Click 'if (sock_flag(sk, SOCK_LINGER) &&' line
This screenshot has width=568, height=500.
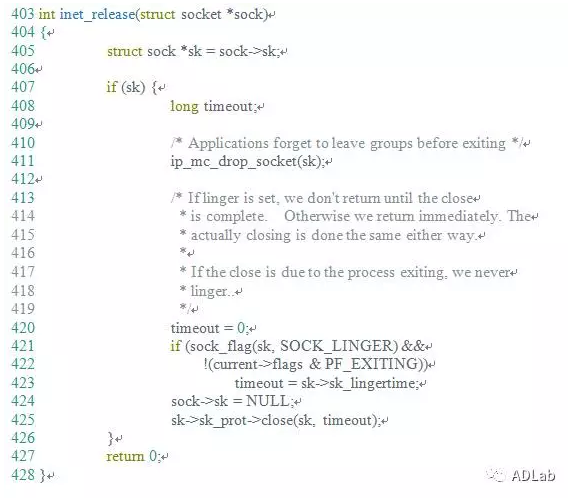(297, 346)
